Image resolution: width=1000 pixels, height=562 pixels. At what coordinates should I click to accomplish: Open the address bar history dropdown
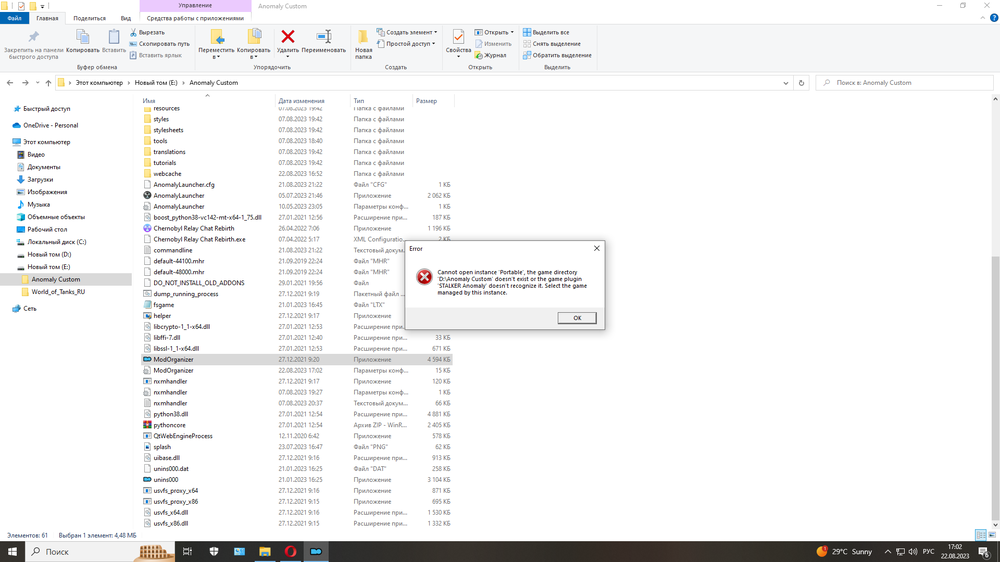tap(786, 83)
